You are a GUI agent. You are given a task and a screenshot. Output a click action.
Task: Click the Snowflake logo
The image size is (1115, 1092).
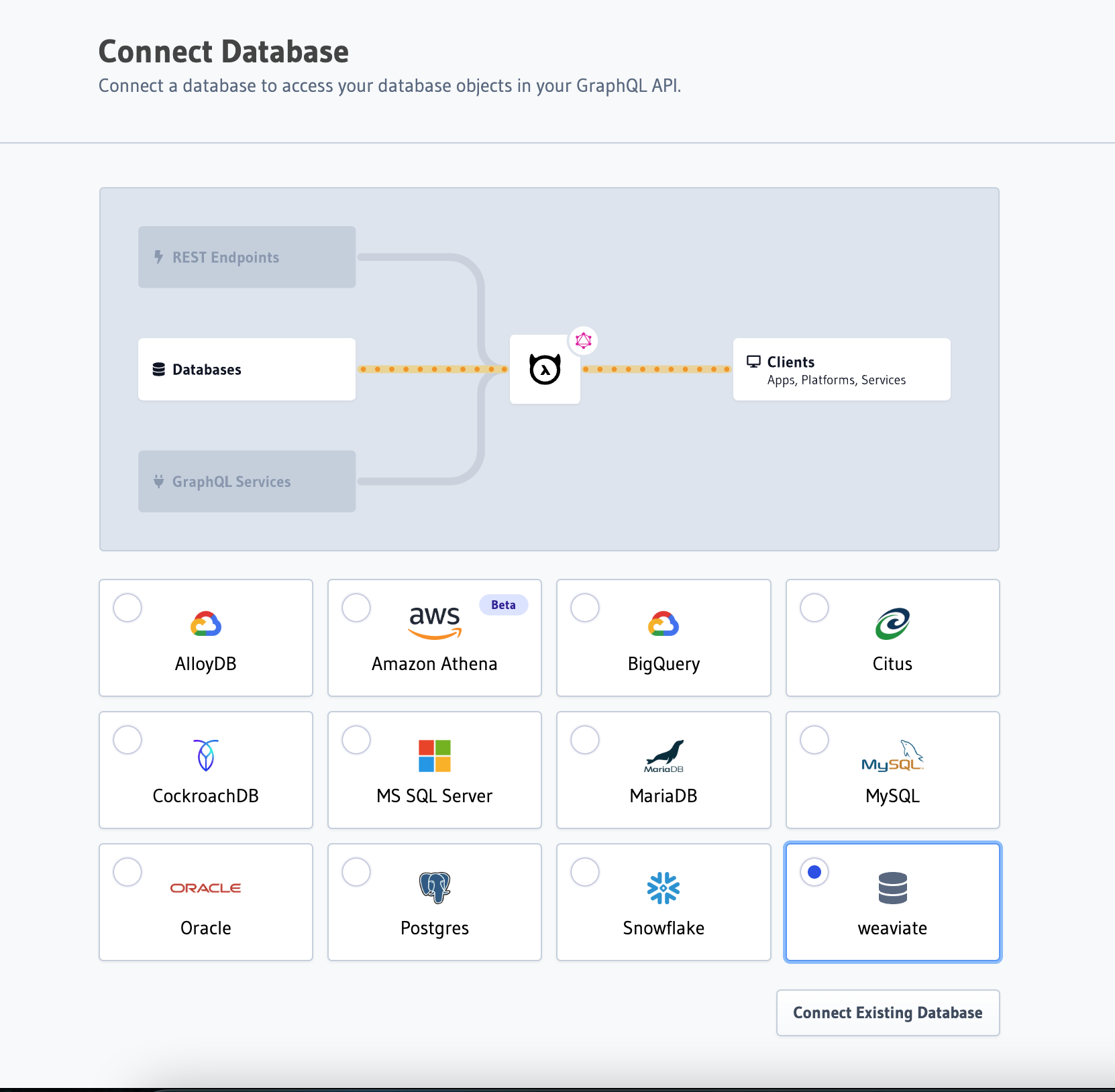click(x=663, y=887)
